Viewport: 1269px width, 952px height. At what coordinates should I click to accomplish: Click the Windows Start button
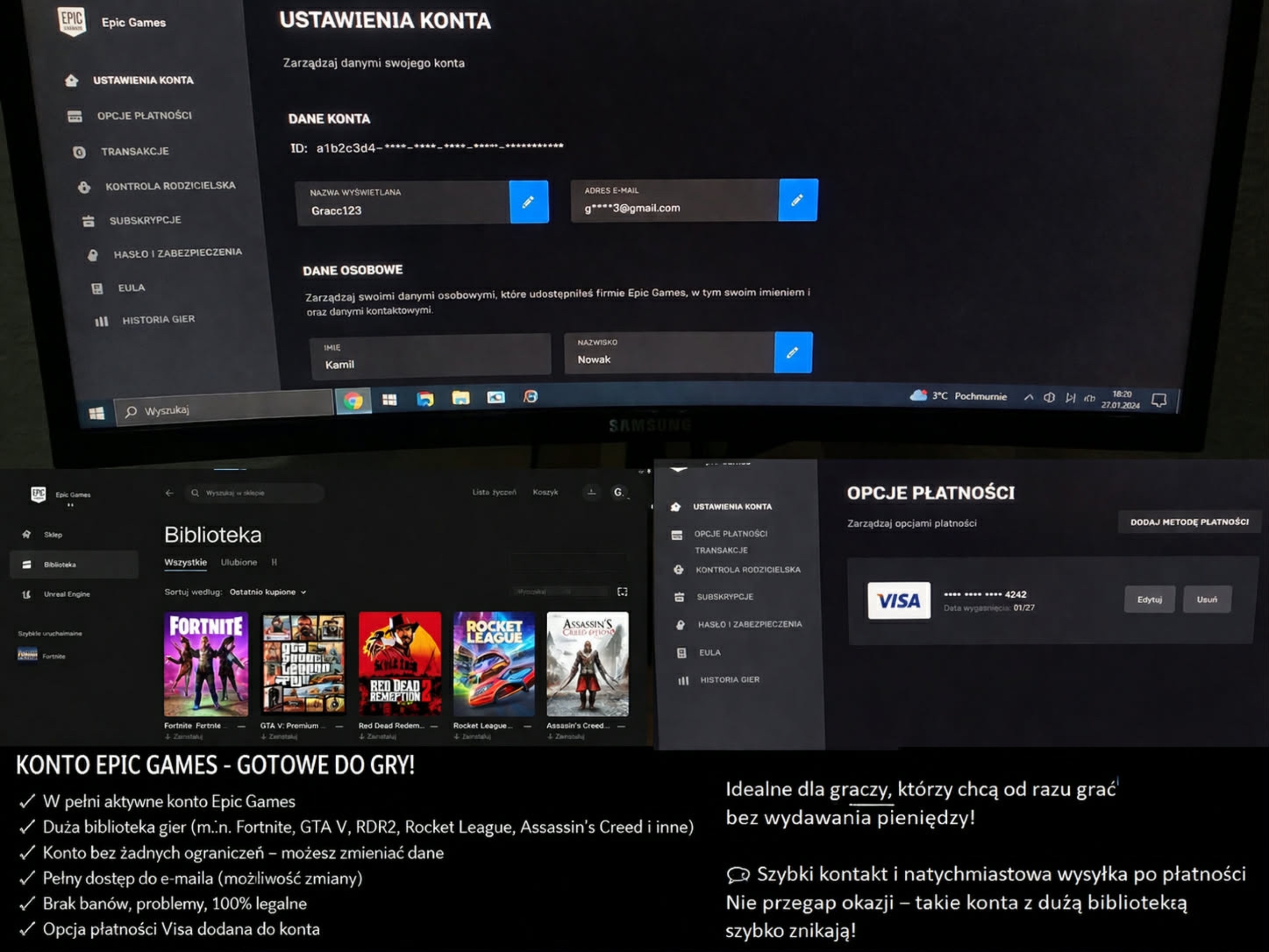(96, 413)
